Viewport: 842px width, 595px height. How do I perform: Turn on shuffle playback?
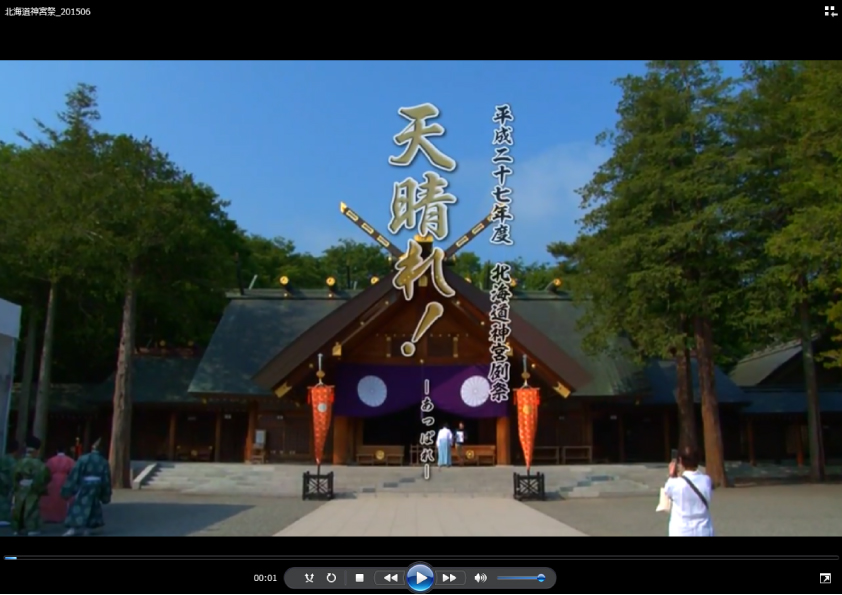coord(309,578)
